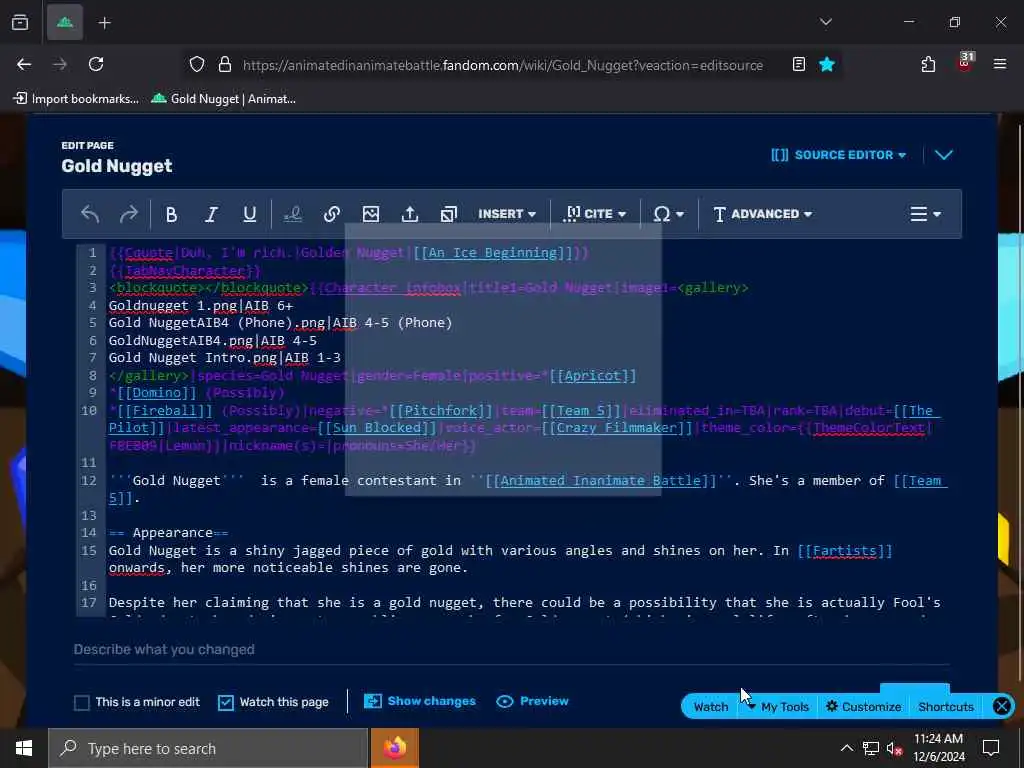Screen dimensions: 1024x768
Task: Apply italic formatting with the I icon
Action: [210, 214]
